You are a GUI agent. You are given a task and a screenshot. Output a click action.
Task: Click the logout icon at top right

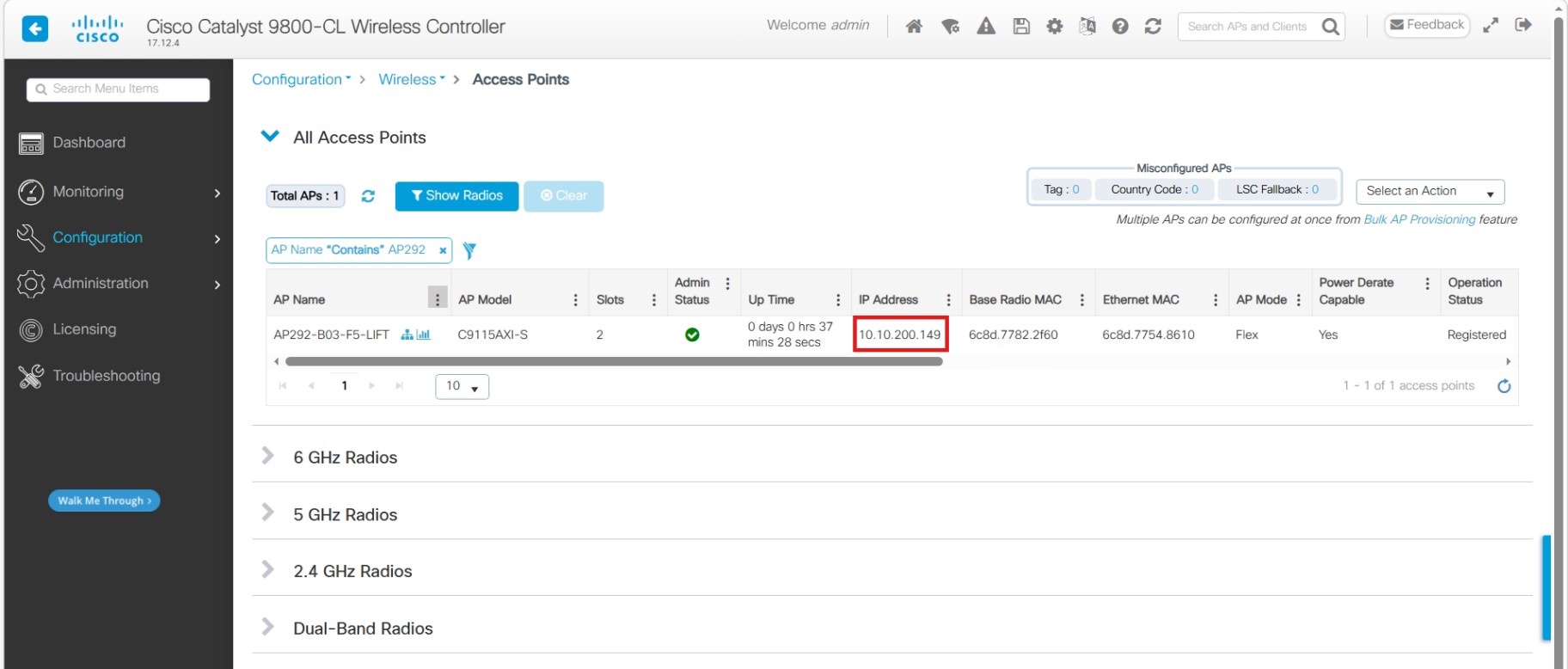point(1522,25)
